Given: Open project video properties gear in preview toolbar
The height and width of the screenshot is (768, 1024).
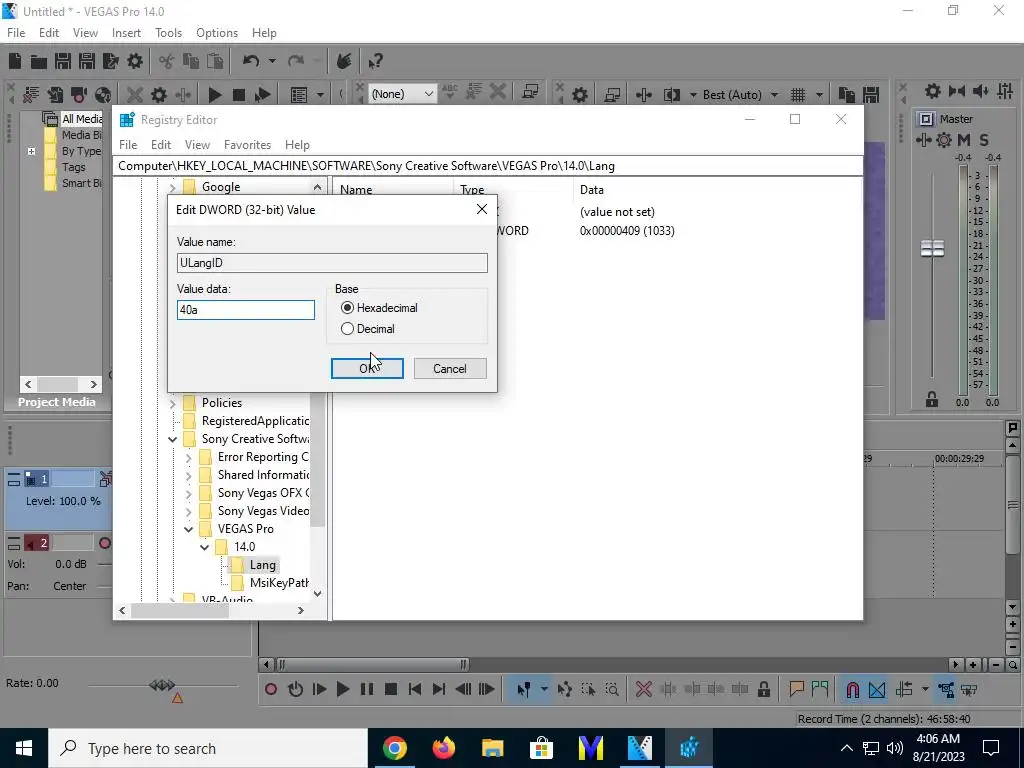Looking at the screenshot, I should [579, 95].
